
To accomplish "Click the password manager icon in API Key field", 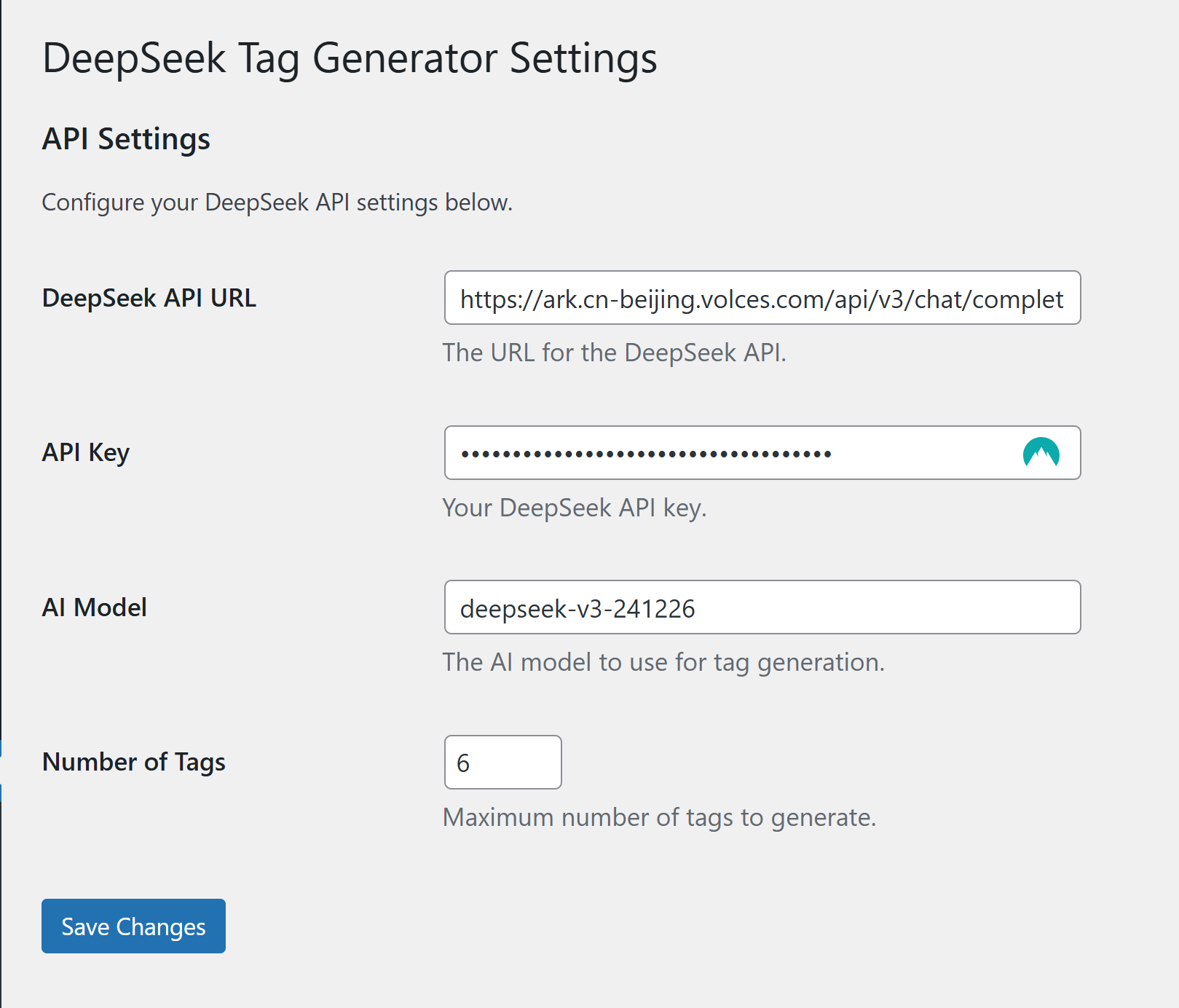I will 1041,453.
